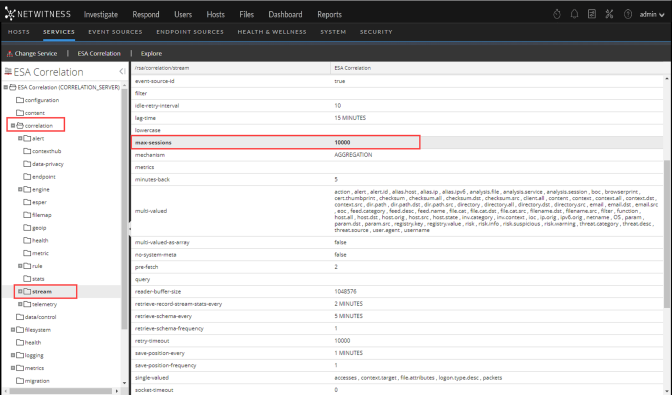Open the admin user dropdown
This screenshot has height=395, width=672.
(652, 14)
